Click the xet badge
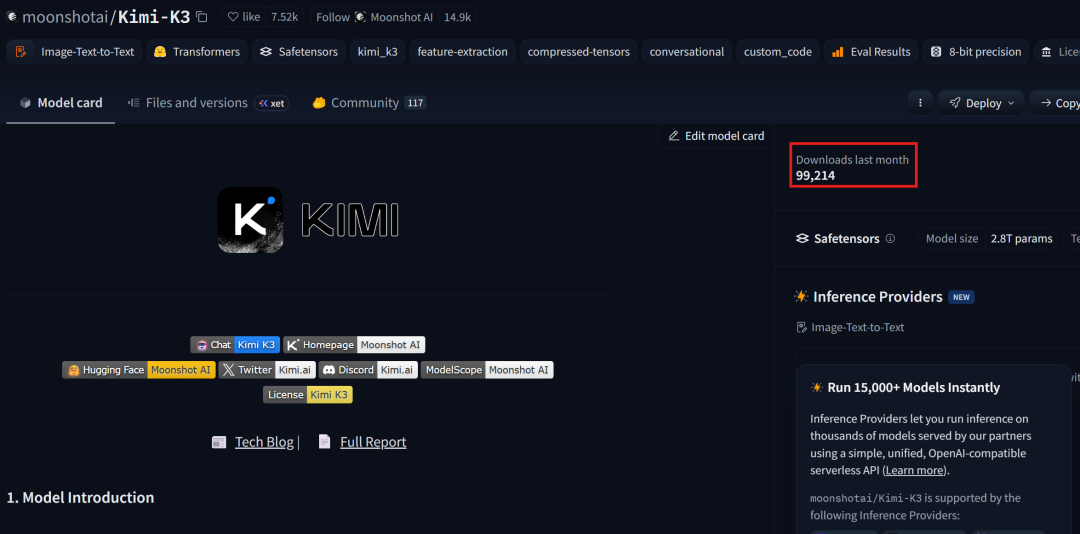1080x534 pixels. click(271, 103)
